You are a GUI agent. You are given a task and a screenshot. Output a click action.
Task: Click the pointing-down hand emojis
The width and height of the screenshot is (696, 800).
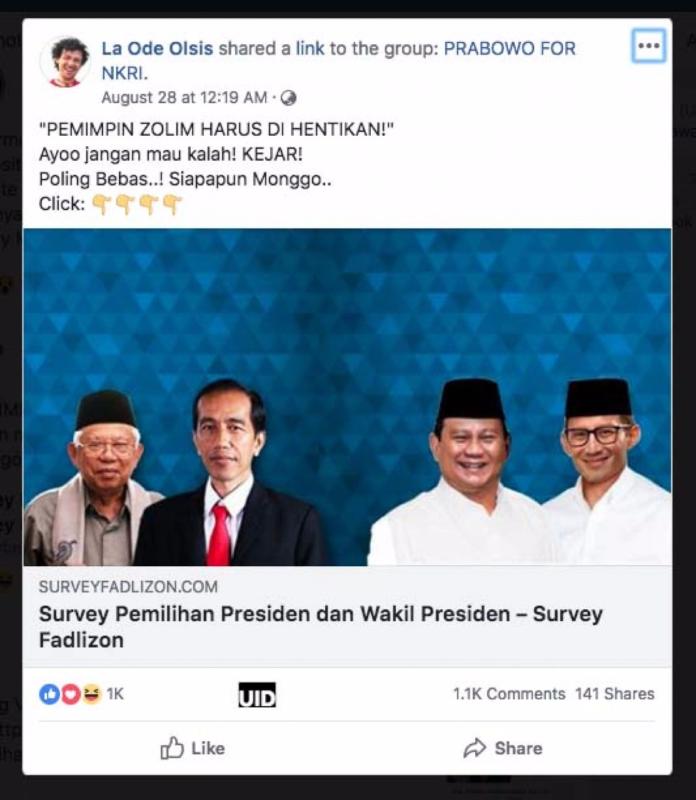[x=136, y=204]
